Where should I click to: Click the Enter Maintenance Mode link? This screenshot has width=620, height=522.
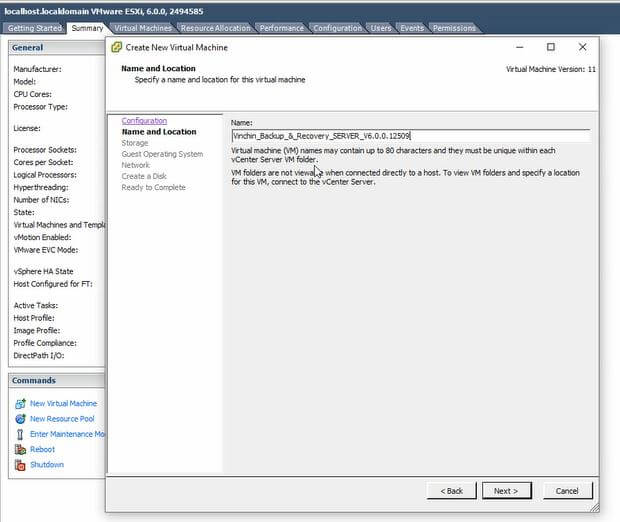tap(67, 434)
